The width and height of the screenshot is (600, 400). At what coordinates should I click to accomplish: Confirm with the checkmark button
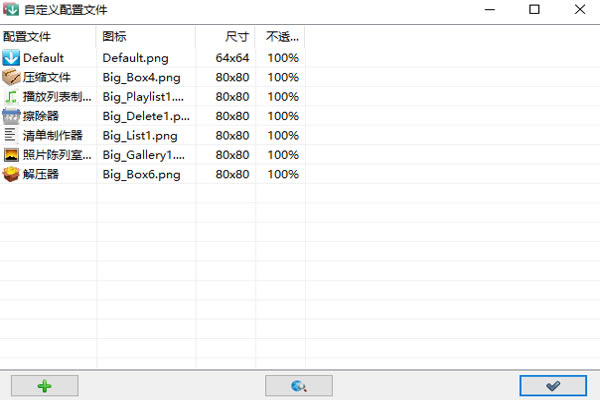point(553,385)
